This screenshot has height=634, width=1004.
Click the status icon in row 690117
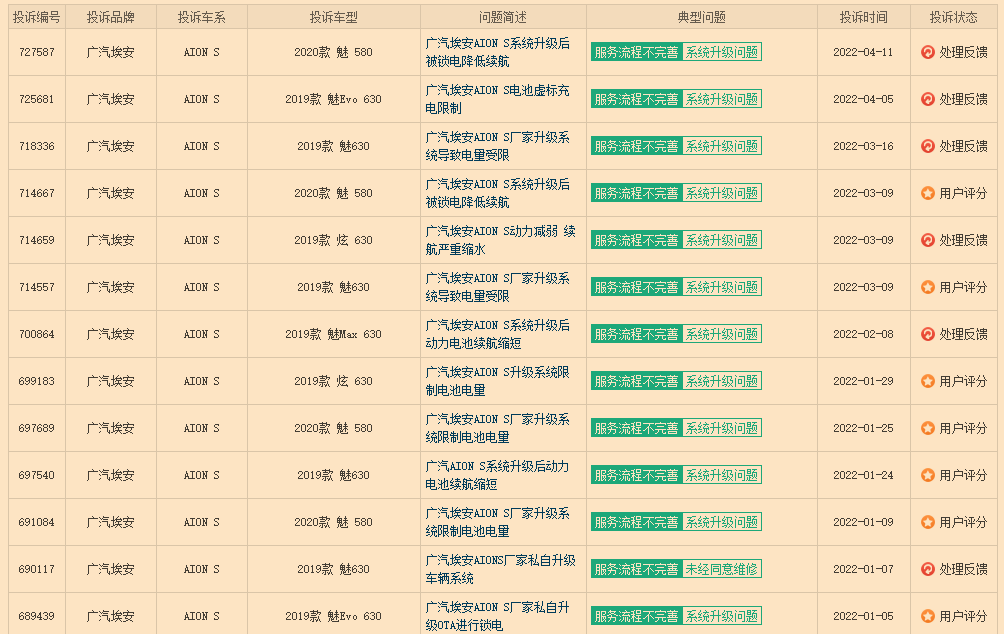(x=927, y=569)
